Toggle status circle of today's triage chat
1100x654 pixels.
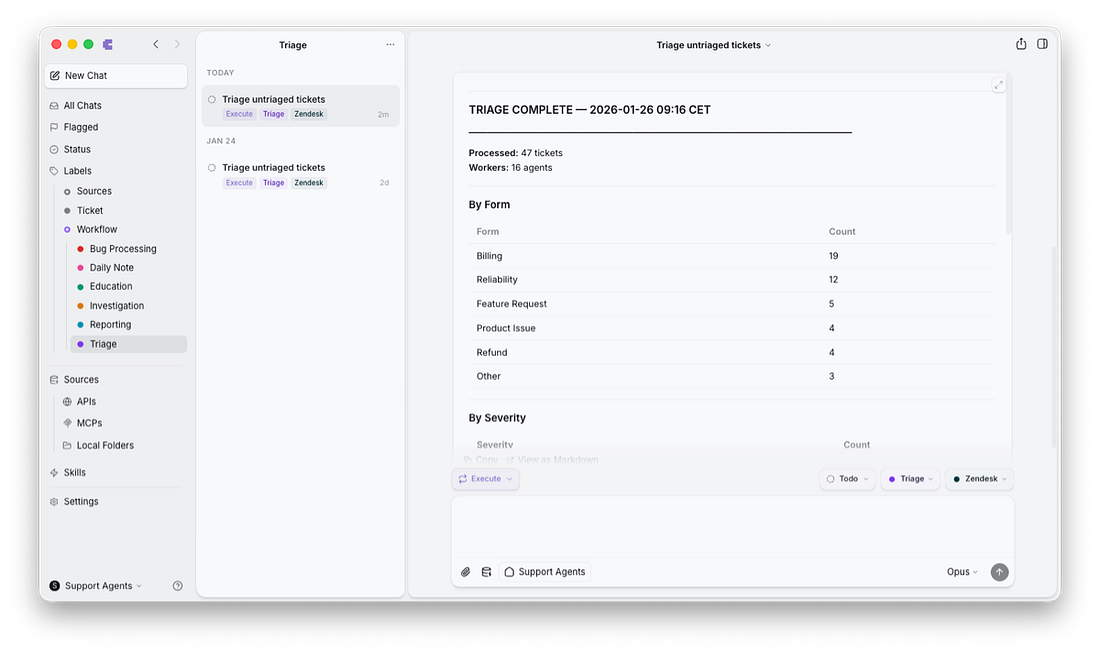[212, 100]
